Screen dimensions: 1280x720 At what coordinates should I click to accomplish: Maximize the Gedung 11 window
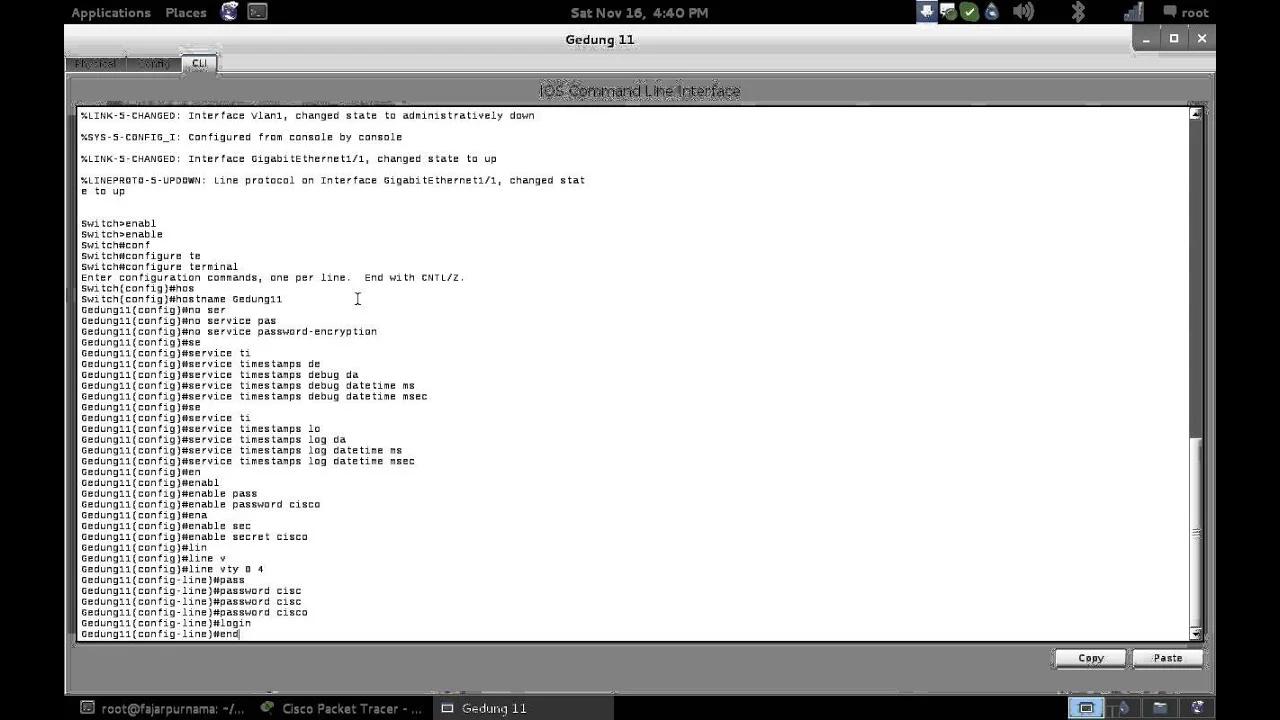coord(1174,38)
